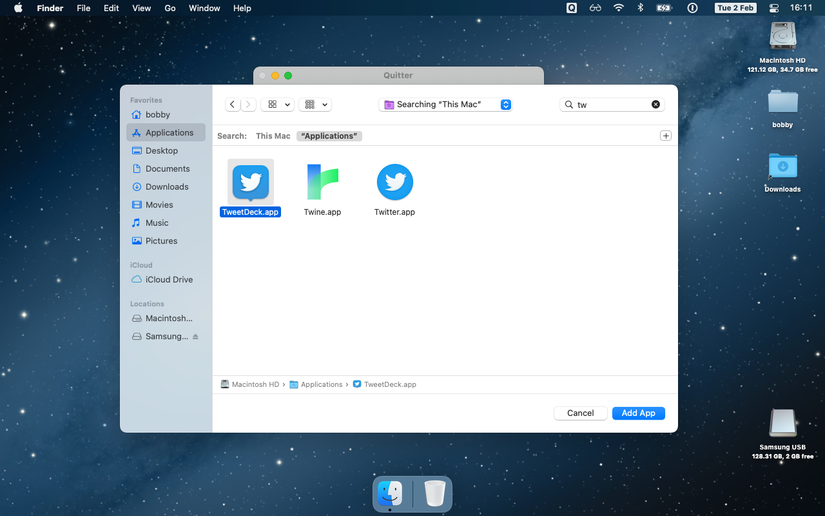
Task: Open Desktop from the sidebar
Action: pos(166,150)
